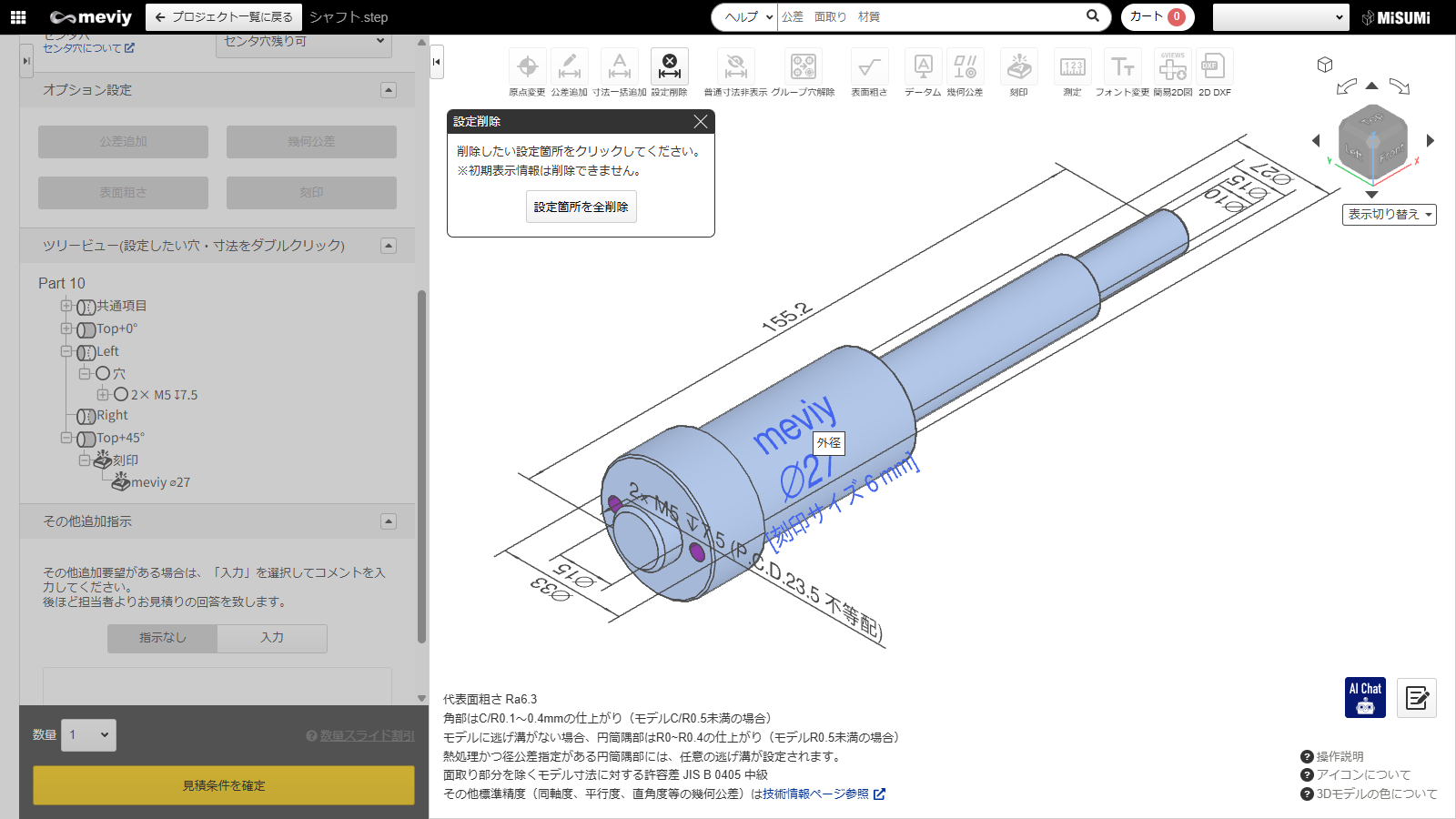
Task: Toggle 普通寸法非表示 dimension visibility
Action: pos(735,67)
